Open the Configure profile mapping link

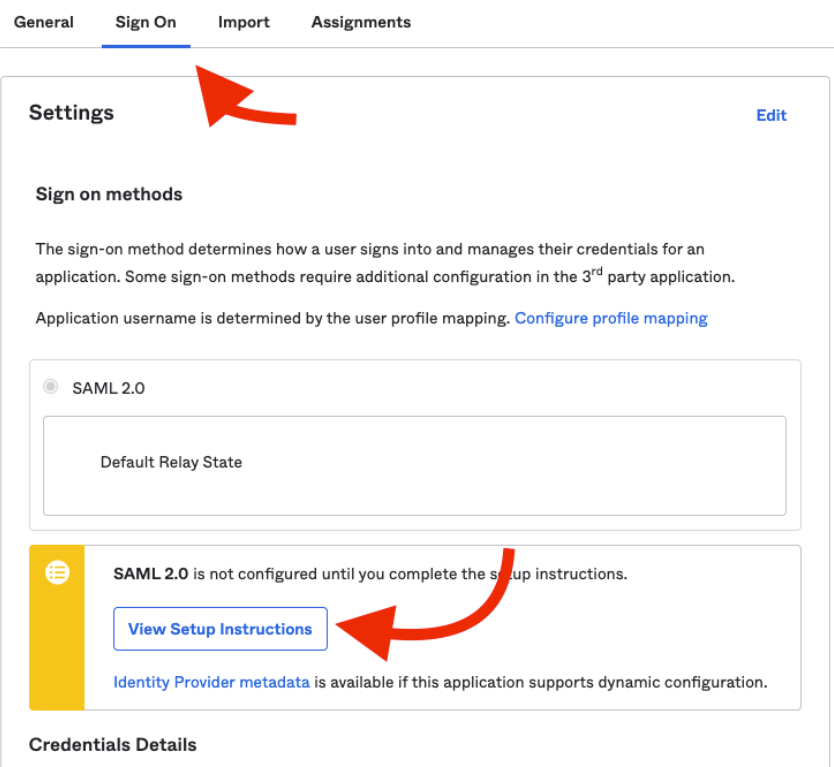point(611,318)
